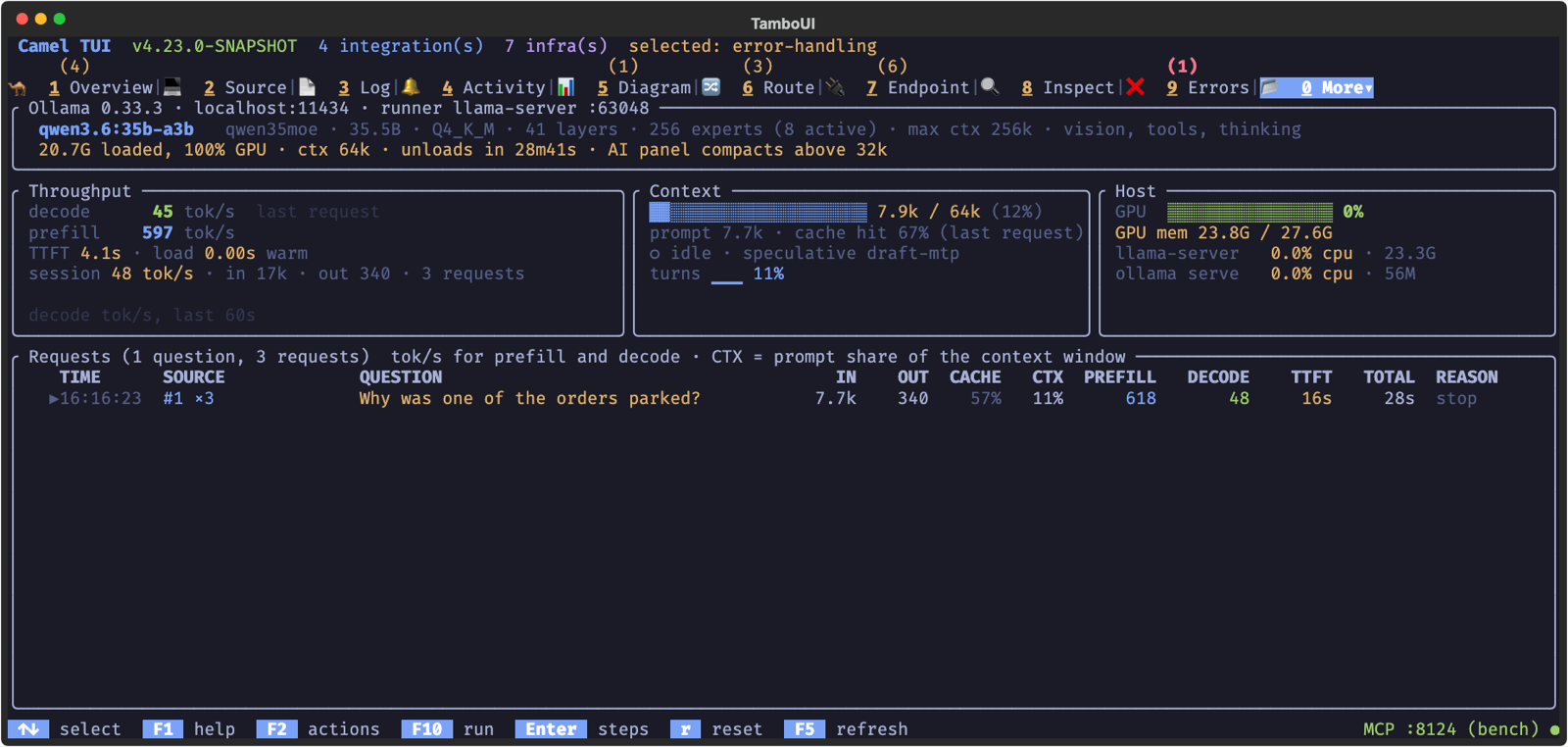The image size is (1568, 747).
Task: Click the TTFT column header
Action: 1311,377
